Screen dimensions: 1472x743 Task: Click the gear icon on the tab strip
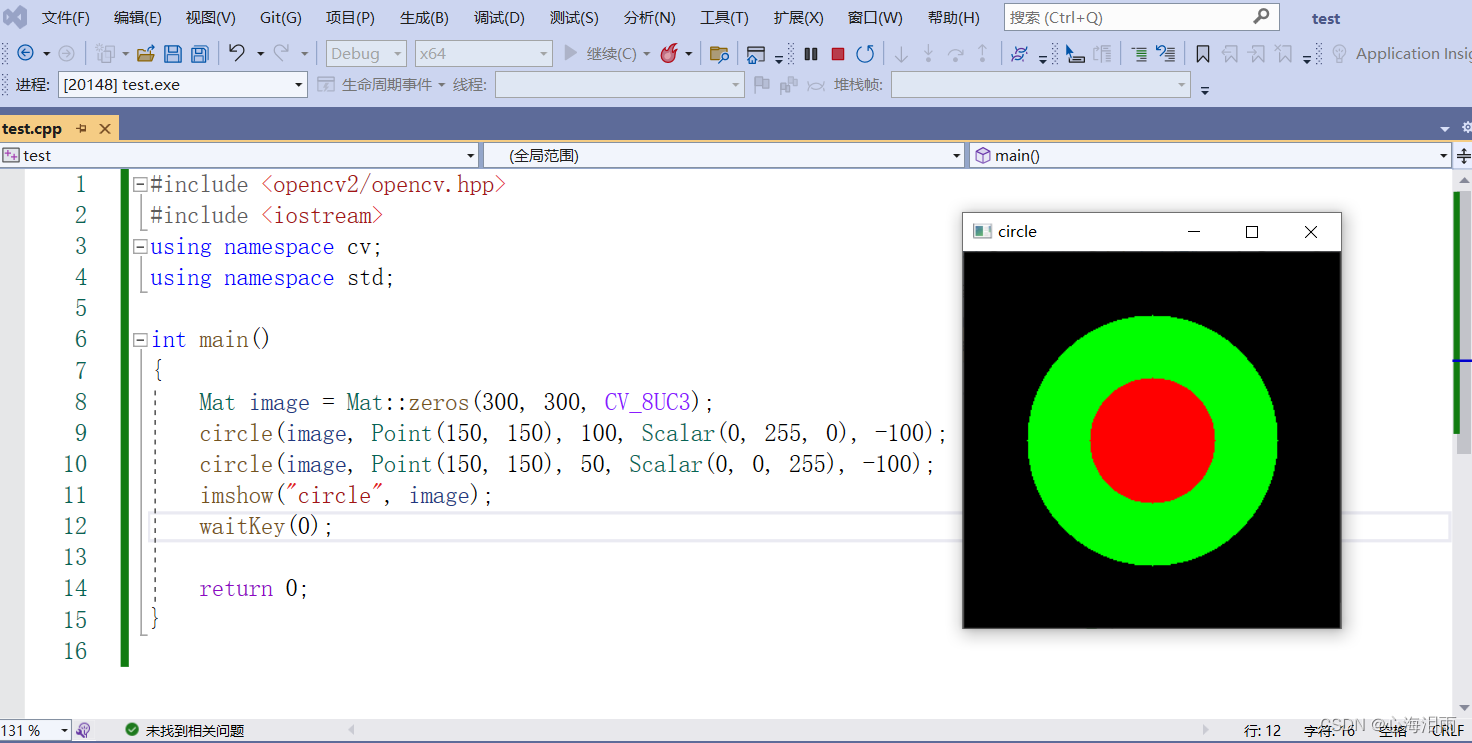[x=1466, y=128]
